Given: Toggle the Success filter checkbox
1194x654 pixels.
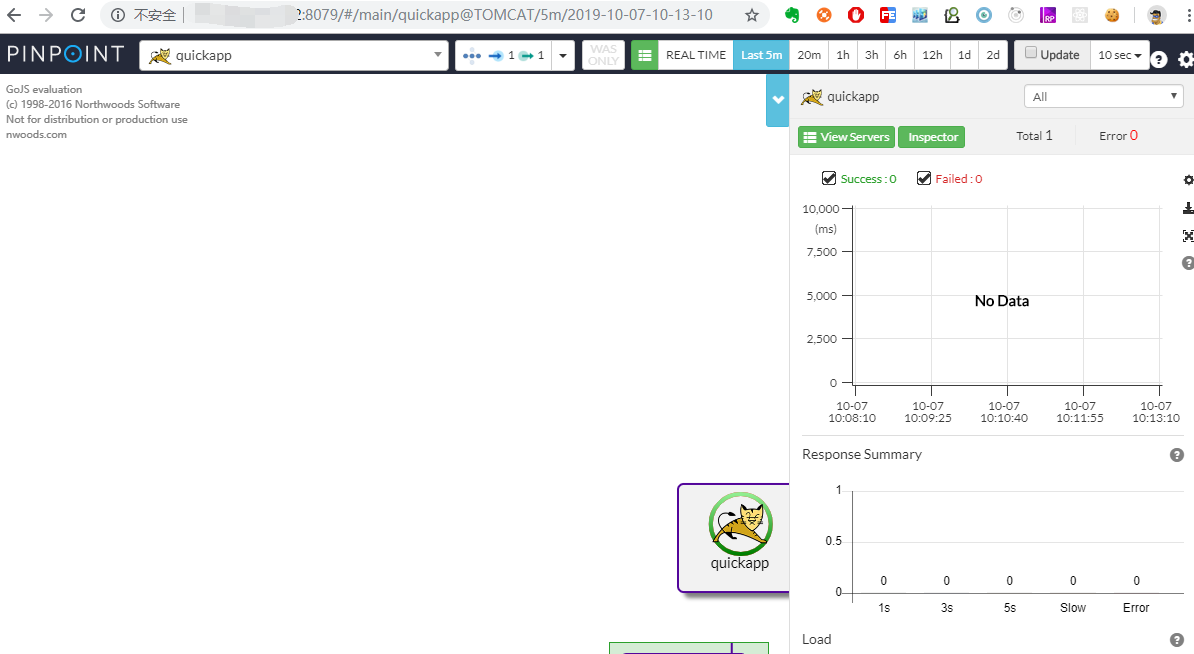Looking at the screenshot, I should click(829, 178).
